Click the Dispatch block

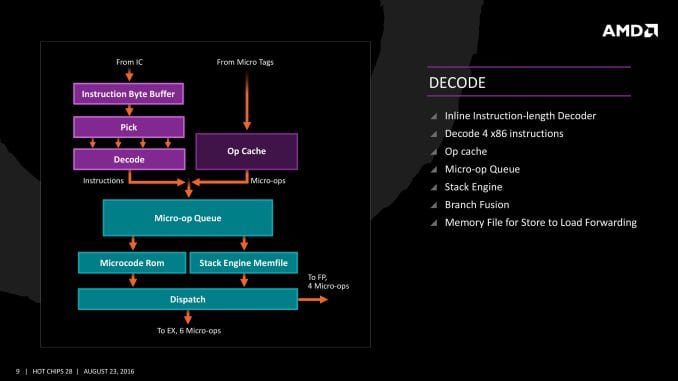(188, 299)
